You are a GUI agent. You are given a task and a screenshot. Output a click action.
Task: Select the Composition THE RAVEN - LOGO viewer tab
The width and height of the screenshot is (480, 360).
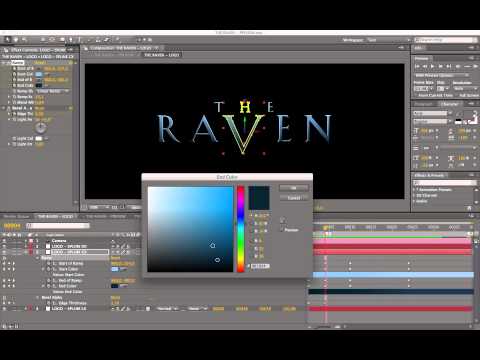click(x=121, y=48)
